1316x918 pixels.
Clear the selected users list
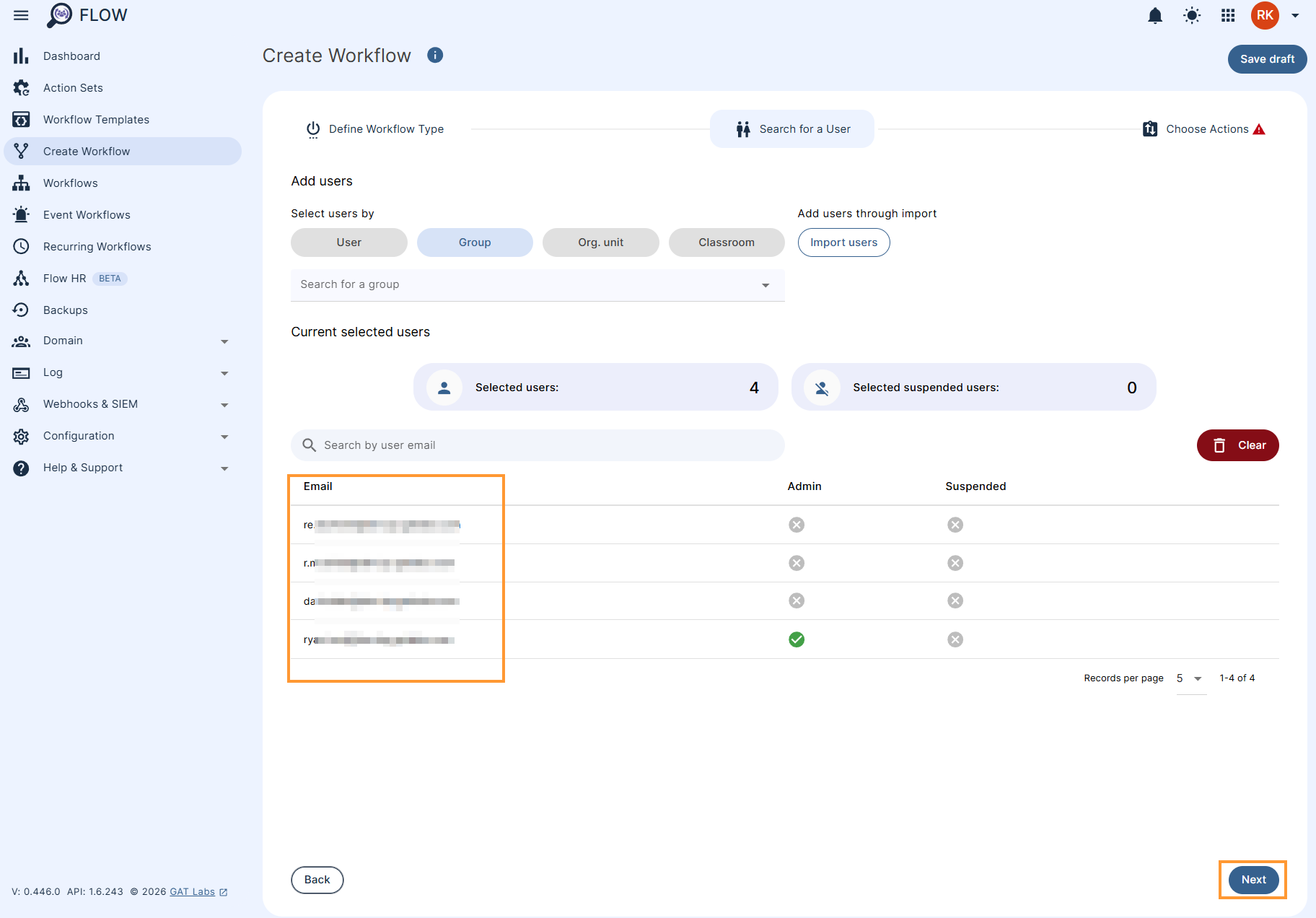point(1238,445)
